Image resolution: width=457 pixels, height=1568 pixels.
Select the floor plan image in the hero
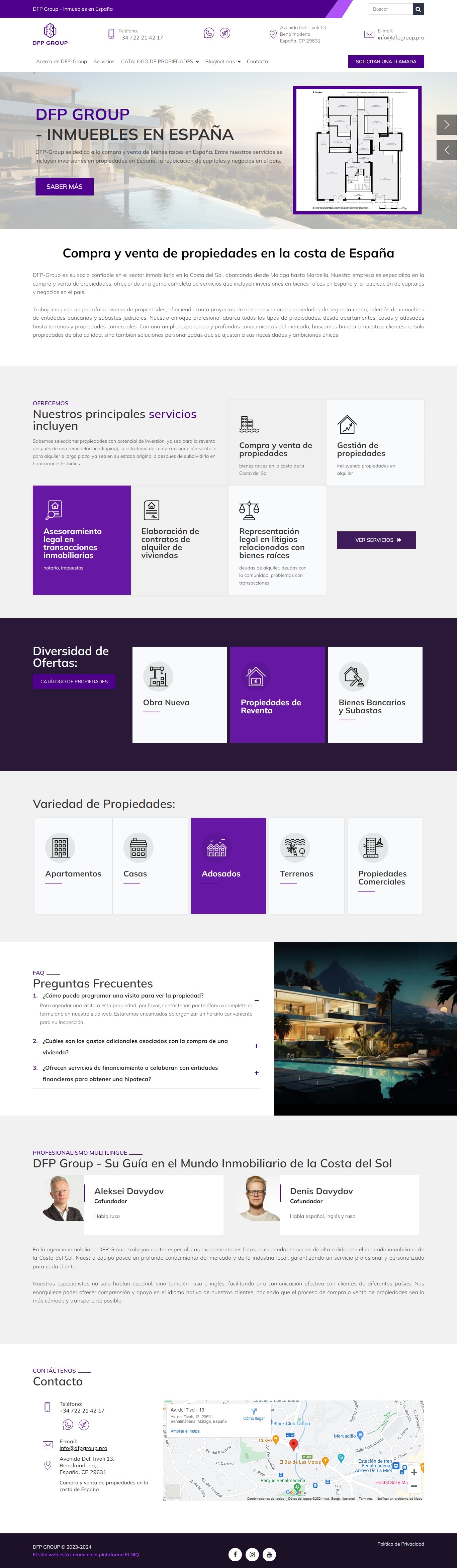pyautogui.click(x=357, y=150)
